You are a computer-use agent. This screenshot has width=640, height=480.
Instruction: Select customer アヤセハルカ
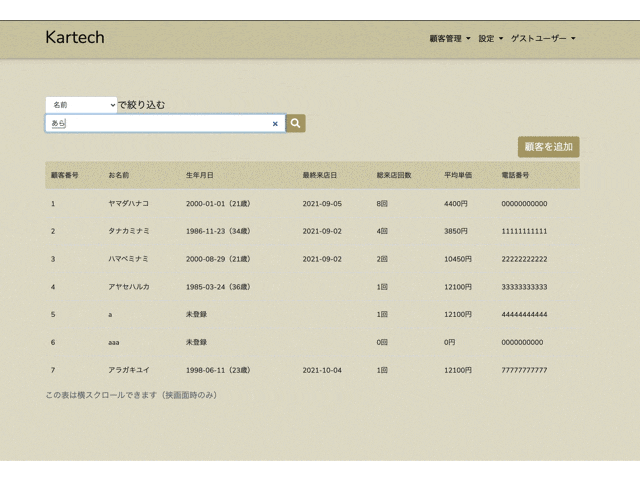pyautogui.click(x=312, y=287)
